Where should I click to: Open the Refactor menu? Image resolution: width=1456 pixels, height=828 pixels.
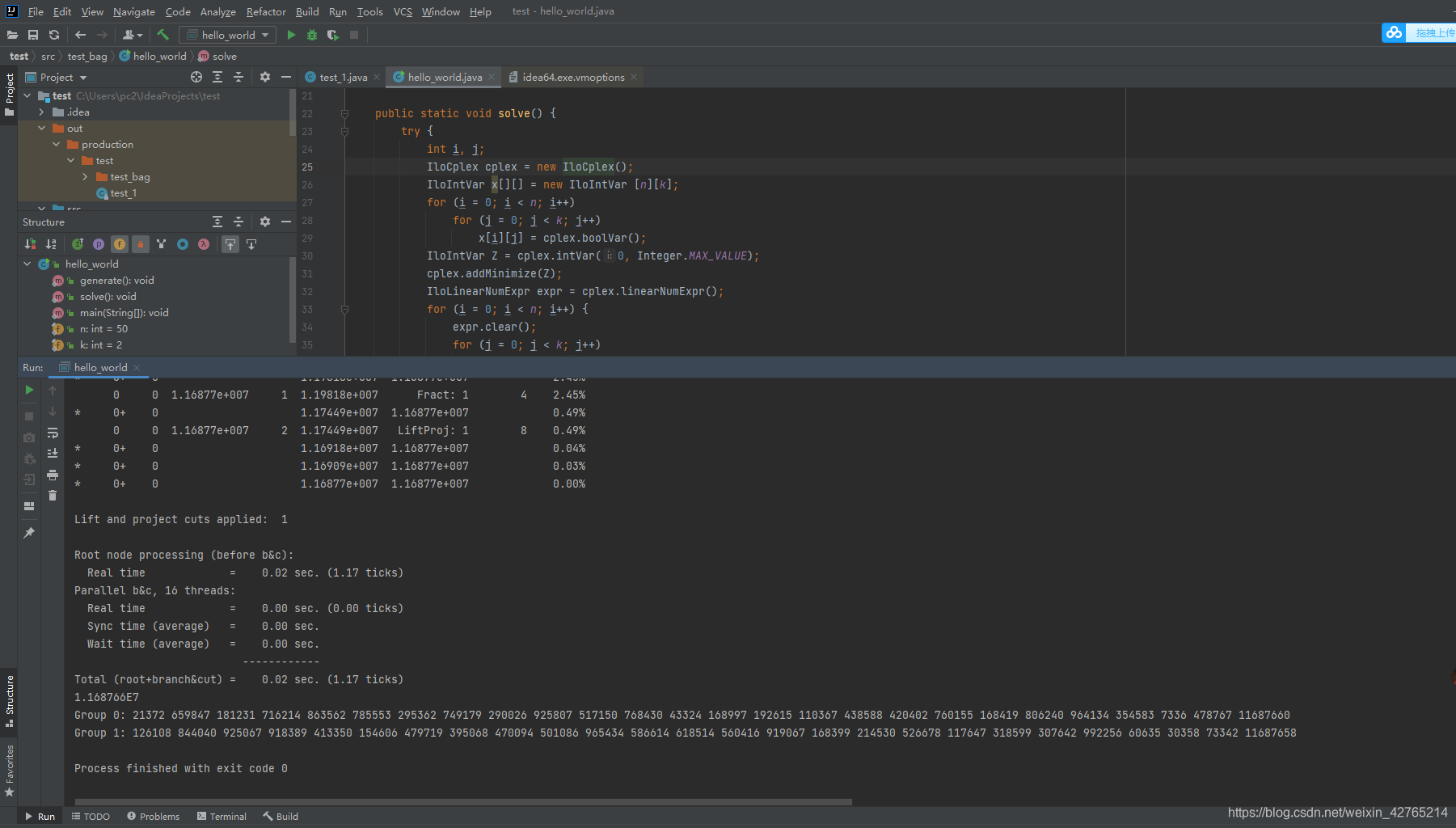(266, 11)
